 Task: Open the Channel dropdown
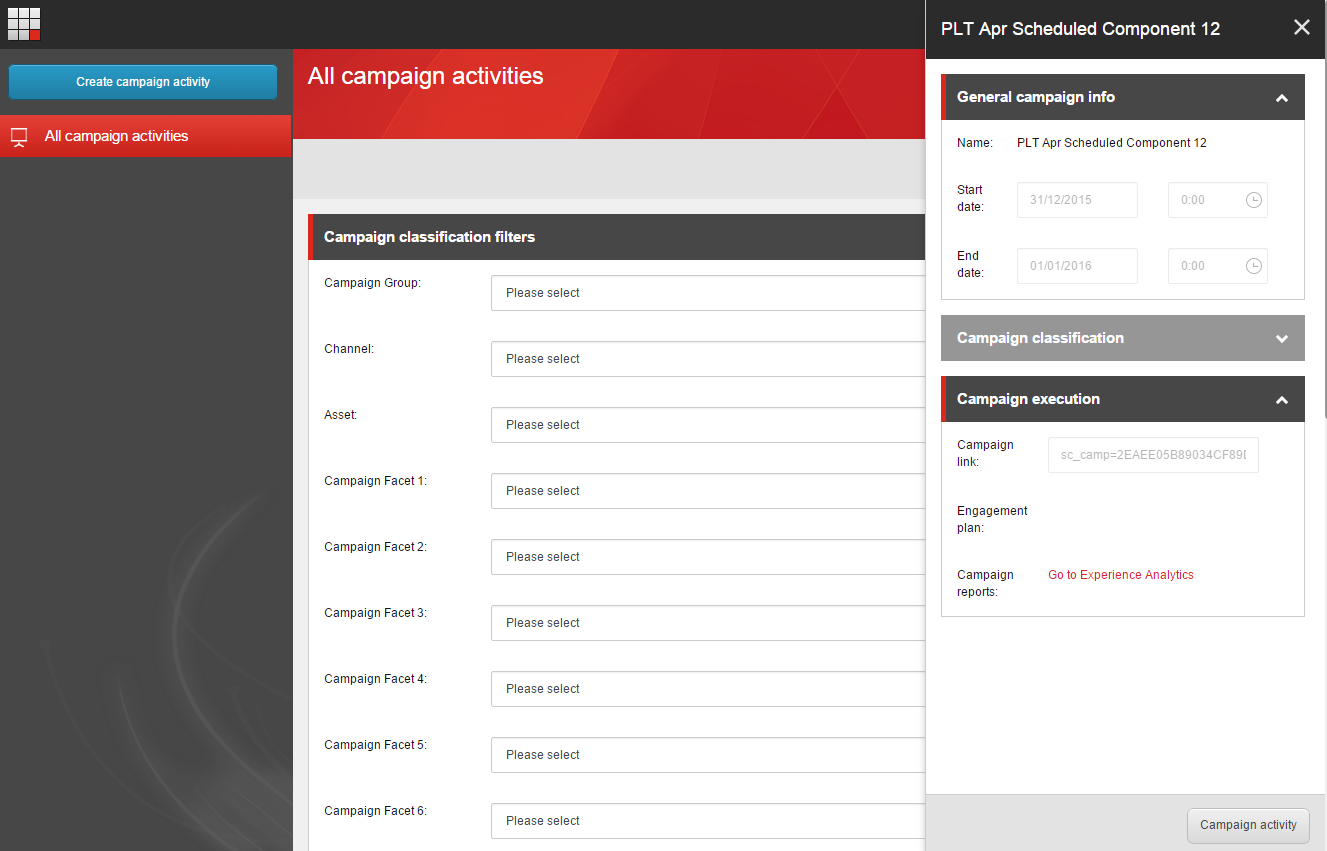708,359
